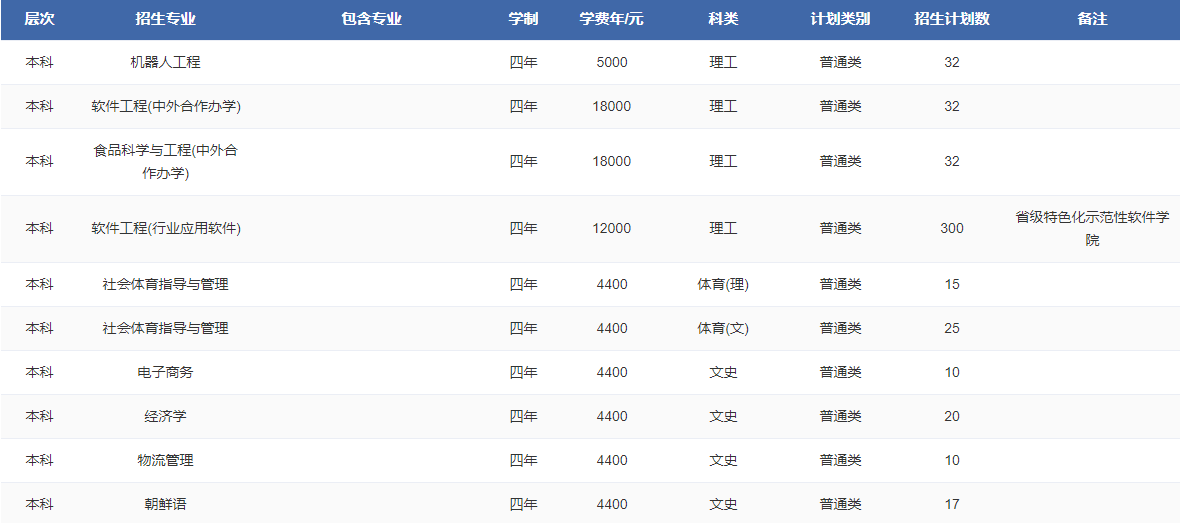Click the 5000 tuition fee cell
The image size is (1182, 523).
click(x=611, y=62)
